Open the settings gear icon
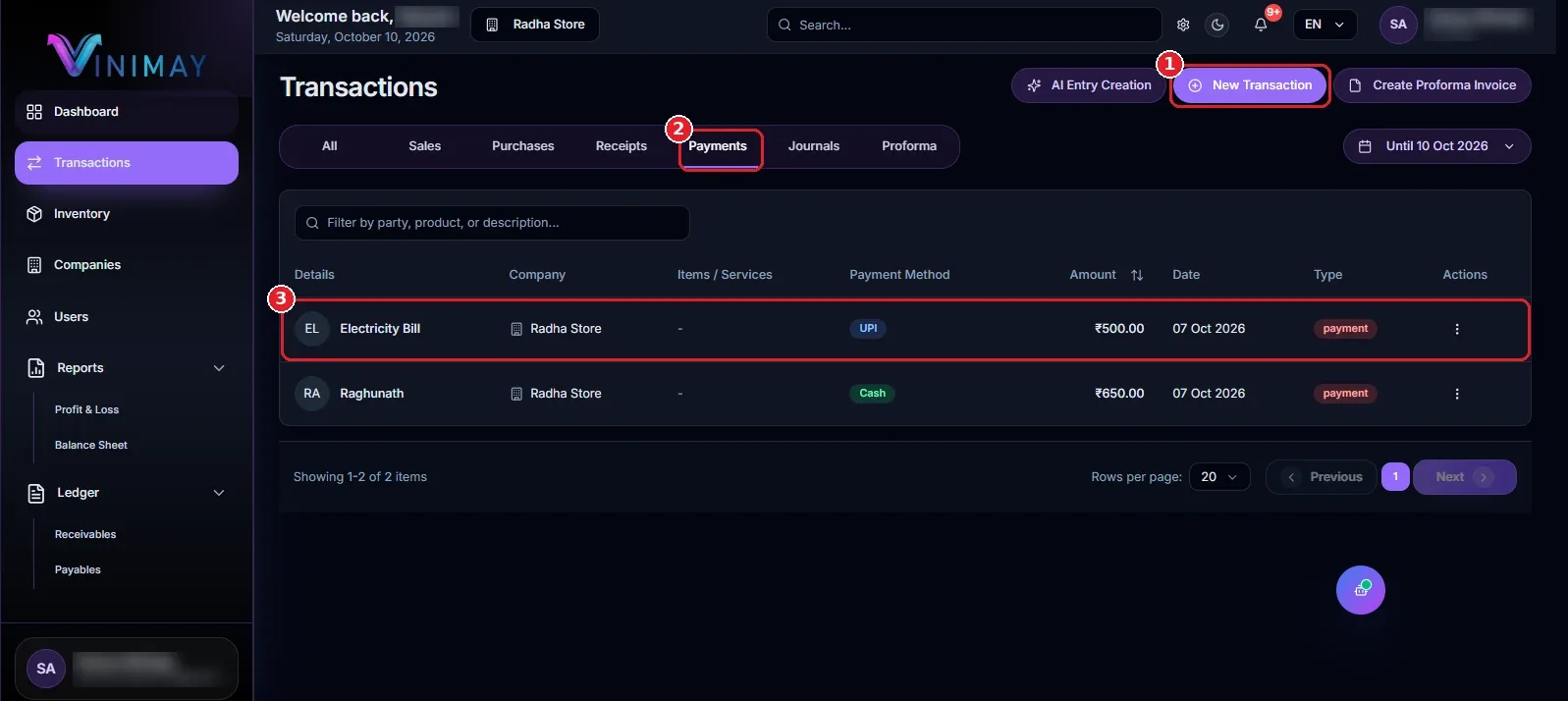1568x701 pixels. coord(1183,25)
